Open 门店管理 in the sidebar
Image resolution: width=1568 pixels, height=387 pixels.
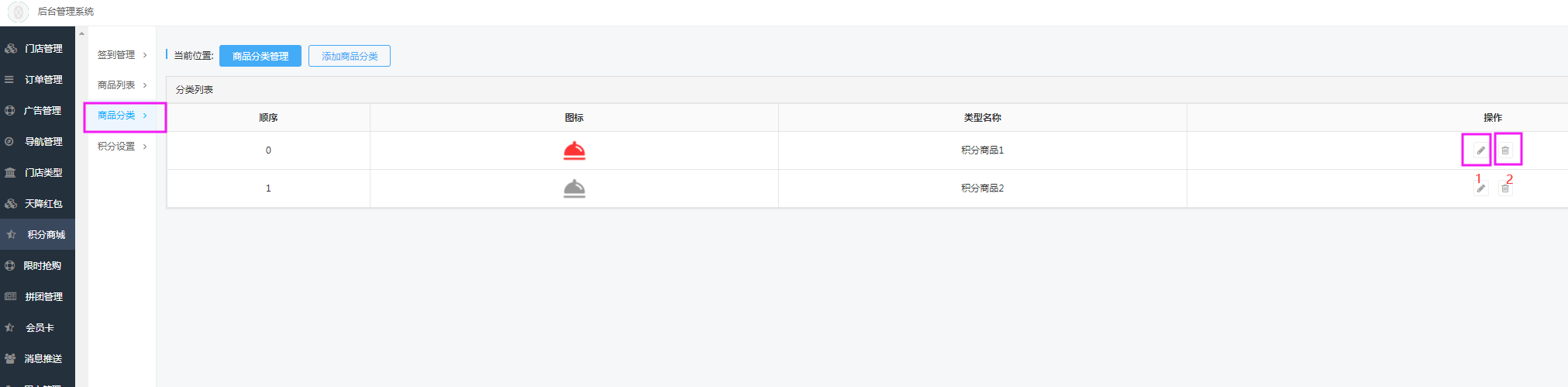click(37, 48)
